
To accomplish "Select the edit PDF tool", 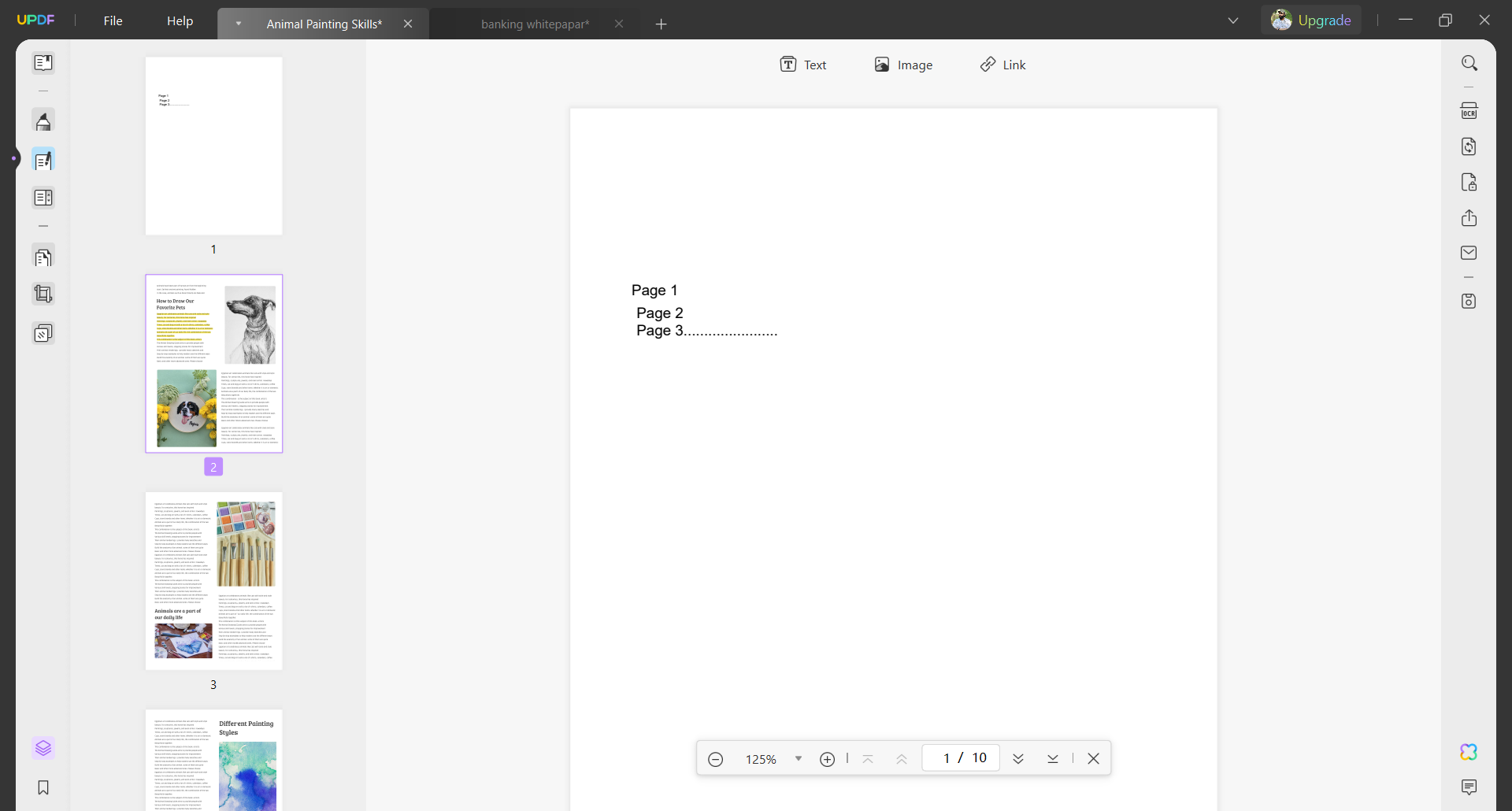I will [x=44, y=160].
